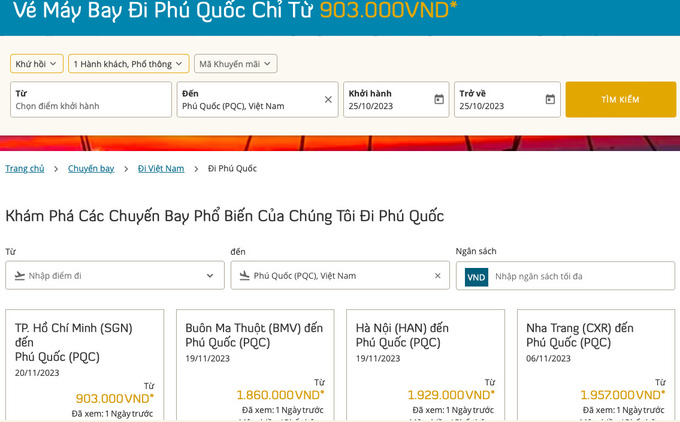The width and height of the screenshot is (680, 422).
Task: Click the 903.000VND* price in SGN card
Action: (114, 398)
